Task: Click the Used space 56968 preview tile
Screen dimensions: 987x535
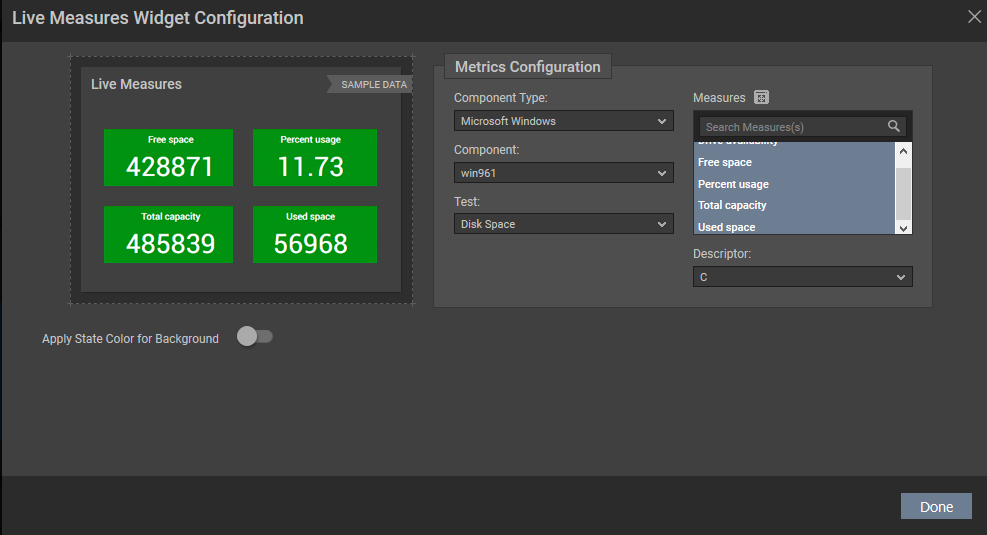Action: click(315, 234)
